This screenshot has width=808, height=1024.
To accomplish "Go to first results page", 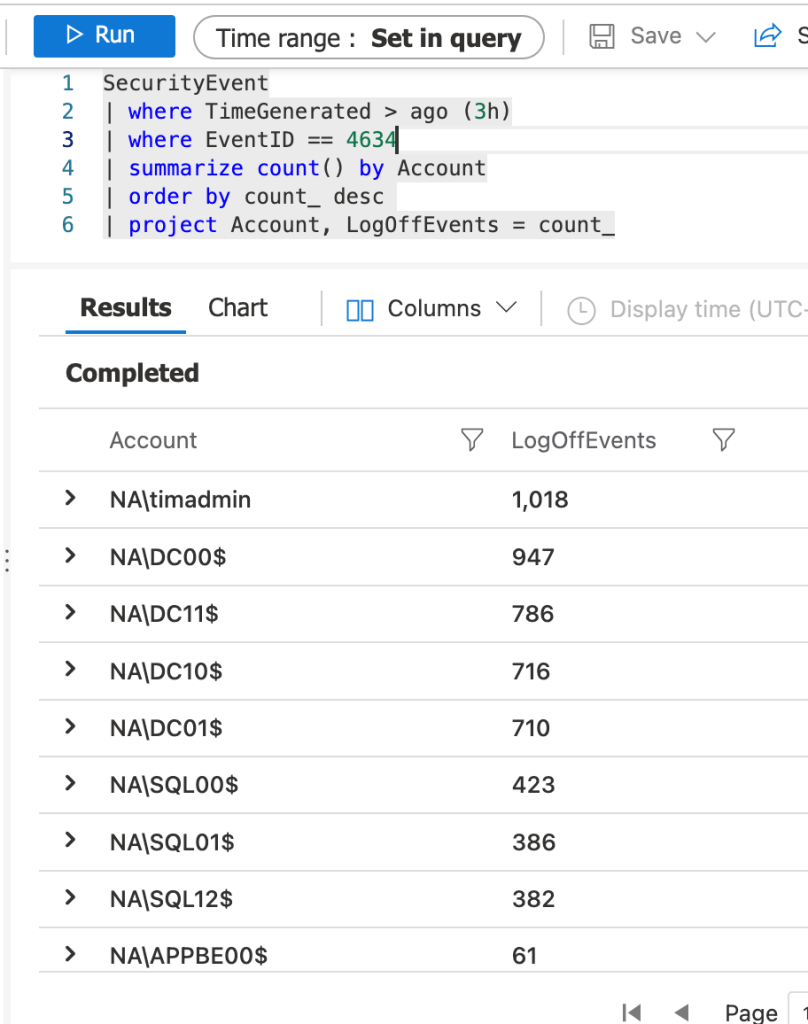I will 631,1012.
